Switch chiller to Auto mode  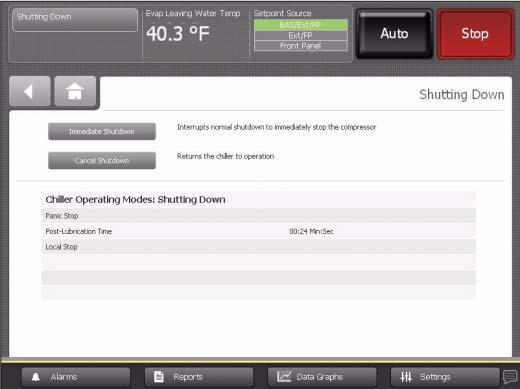pyautogui.click(x=394, y=34)
